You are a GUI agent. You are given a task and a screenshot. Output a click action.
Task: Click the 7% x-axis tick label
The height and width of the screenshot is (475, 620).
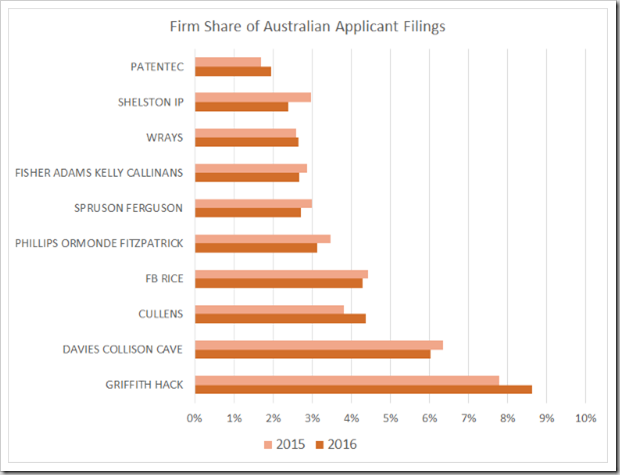tap(469, 418)
